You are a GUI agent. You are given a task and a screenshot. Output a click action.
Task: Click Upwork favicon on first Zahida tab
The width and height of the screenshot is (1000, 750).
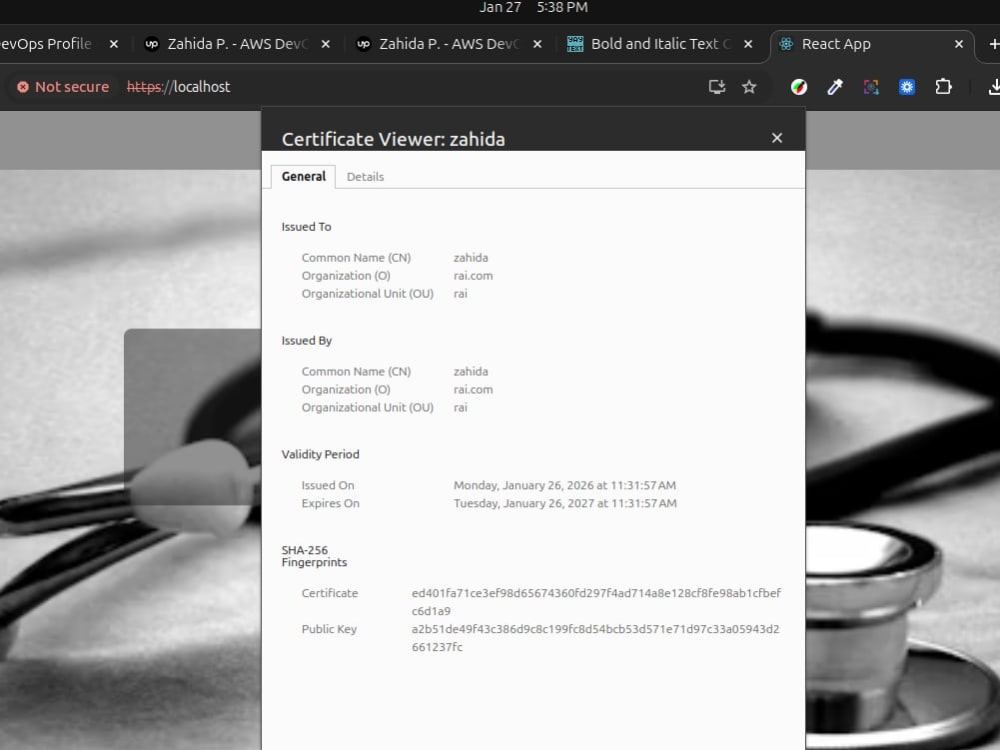(151, 44)
